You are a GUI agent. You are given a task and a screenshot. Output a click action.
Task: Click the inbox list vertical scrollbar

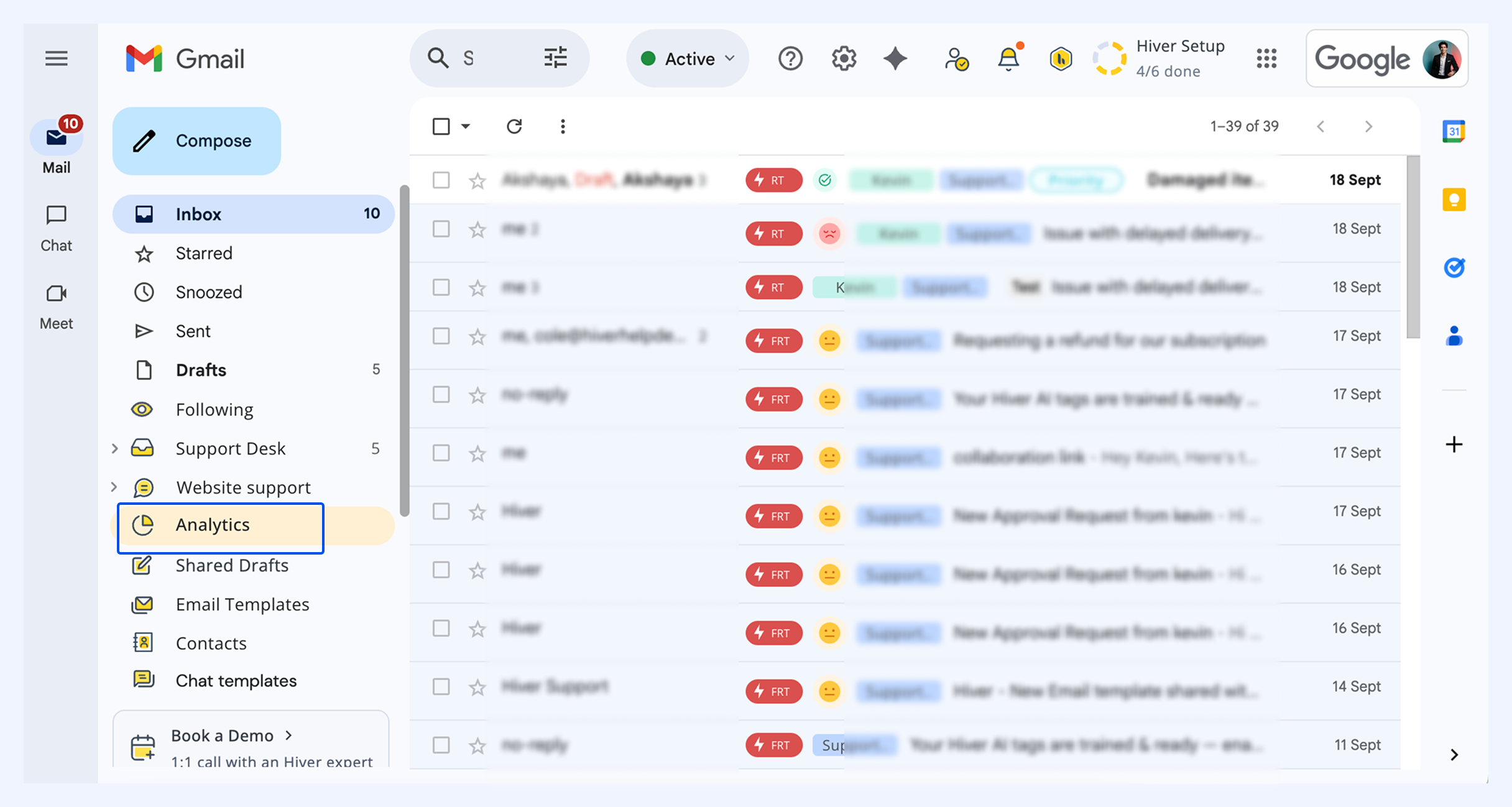click(1413, 247)
